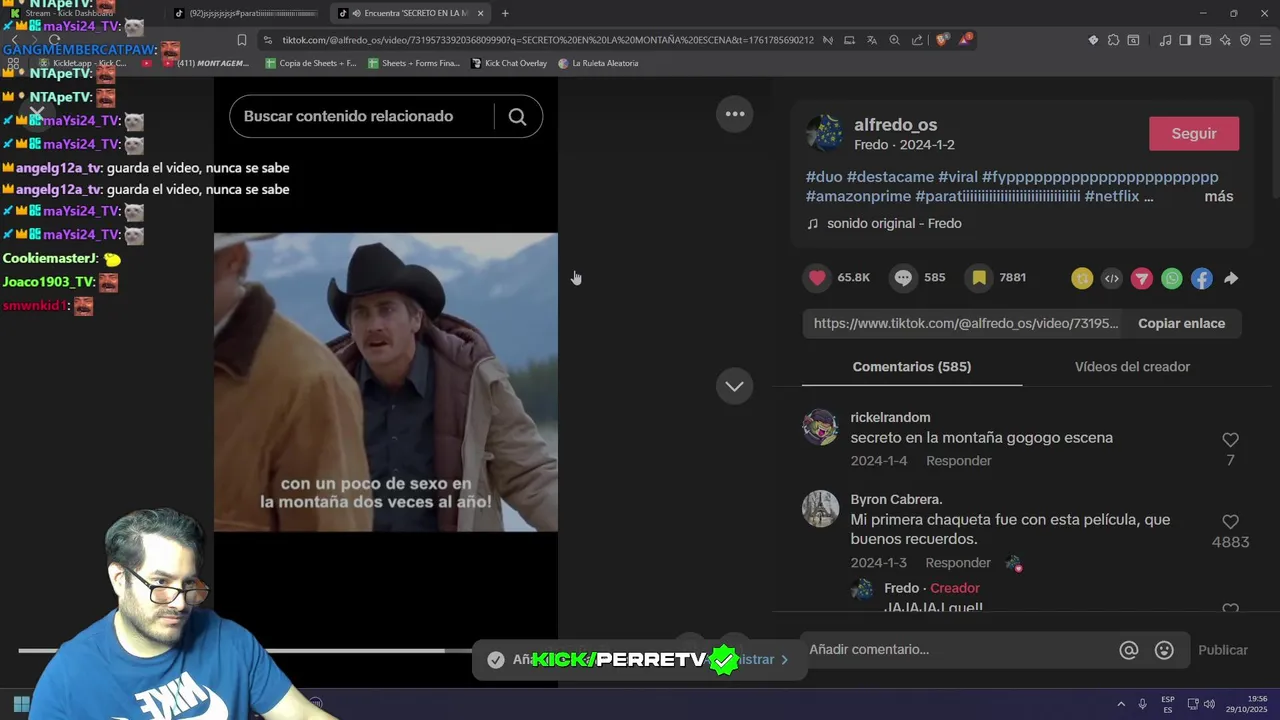Switch to Vídeos del creador tab
This screenshot has height=720, width=1280.
(x=1132, y=367)
